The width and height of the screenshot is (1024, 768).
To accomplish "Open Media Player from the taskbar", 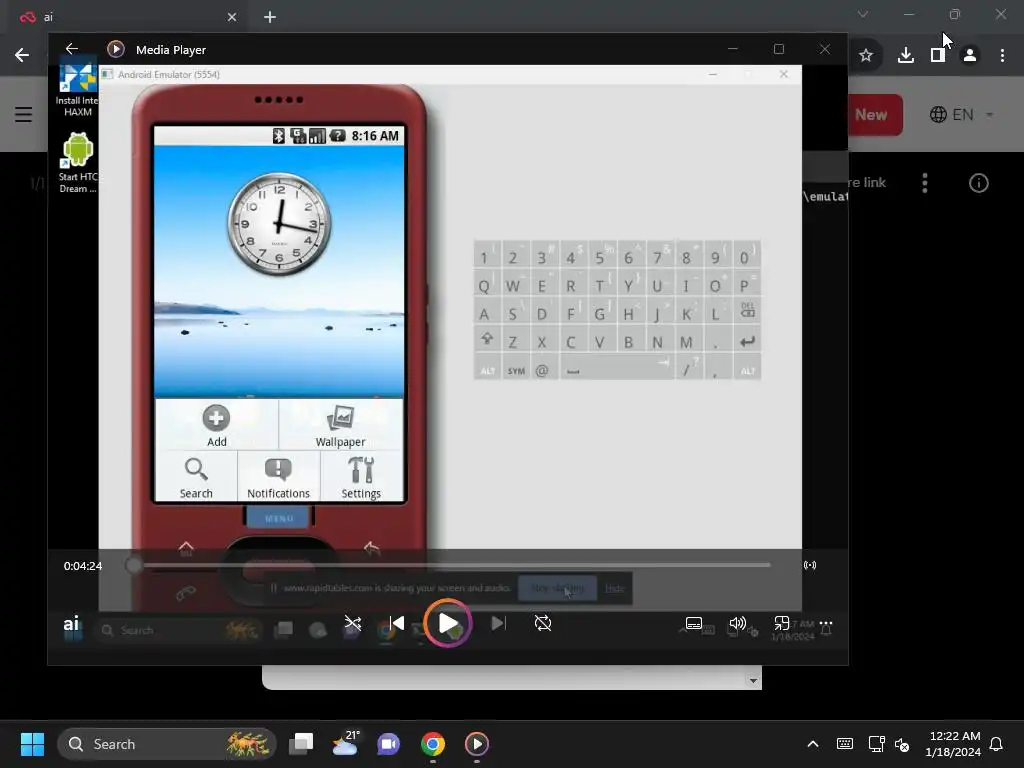I will pyautogui.click(x=477, y=744).
